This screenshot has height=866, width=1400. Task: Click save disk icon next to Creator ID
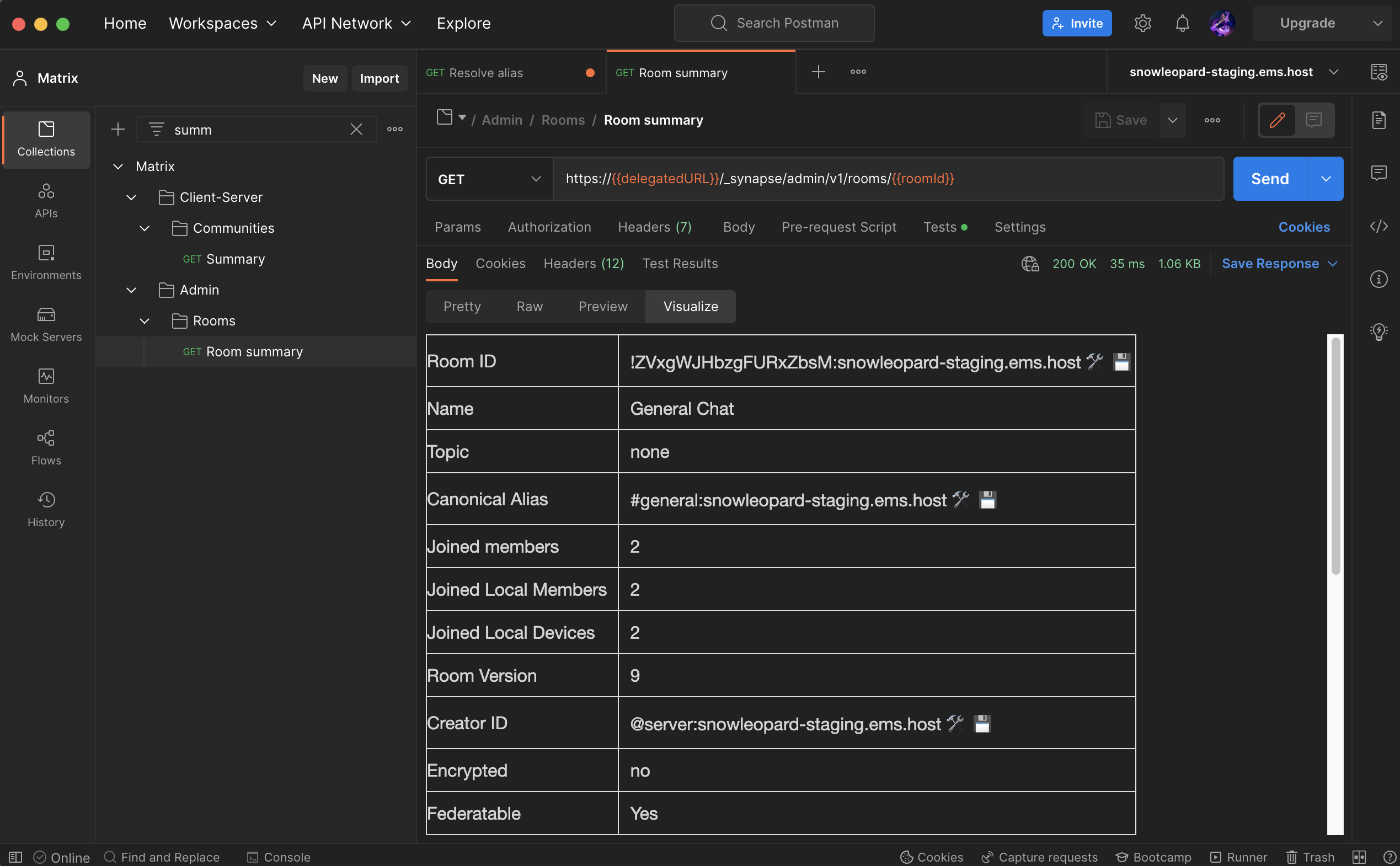click(x=982, y=723)
